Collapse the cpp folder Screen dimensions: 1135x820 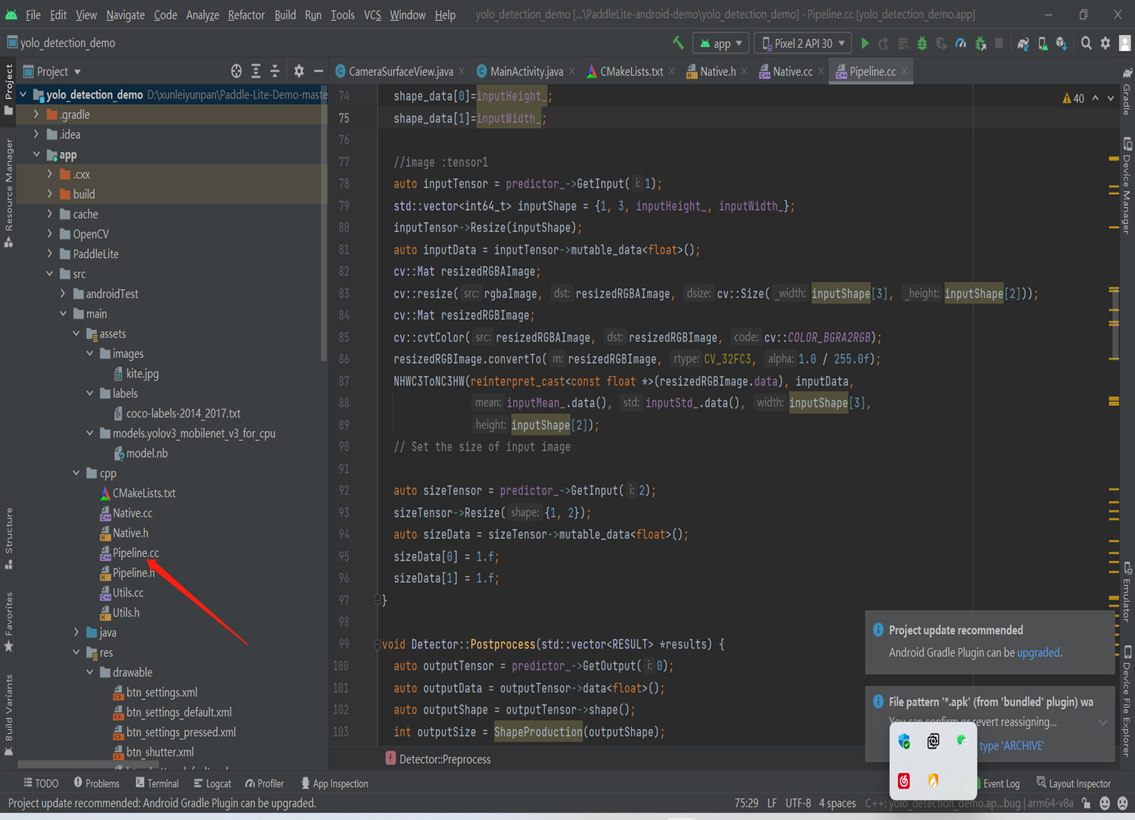click(x=76, y=473)
